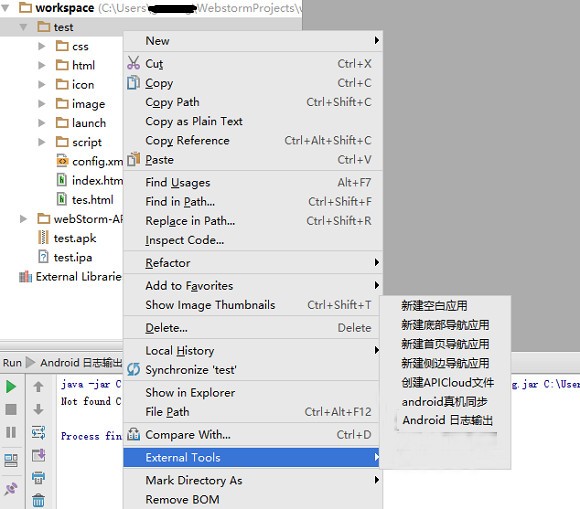Select 新建空白应用 external tool

click(x=446, y=306)
